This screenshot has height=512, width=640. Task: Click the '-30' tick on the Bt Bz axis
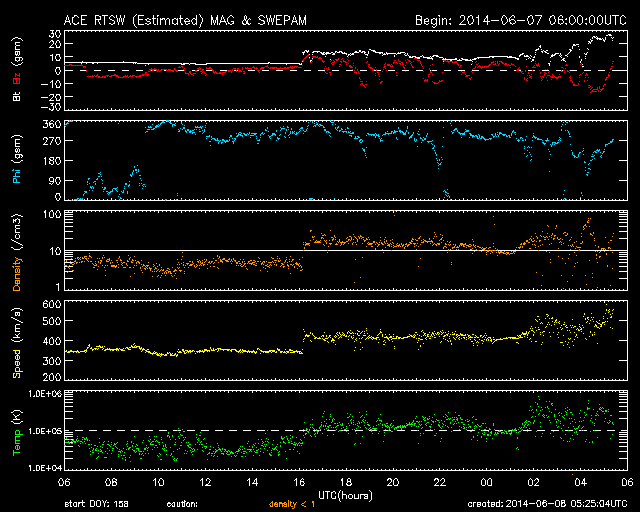51,107
